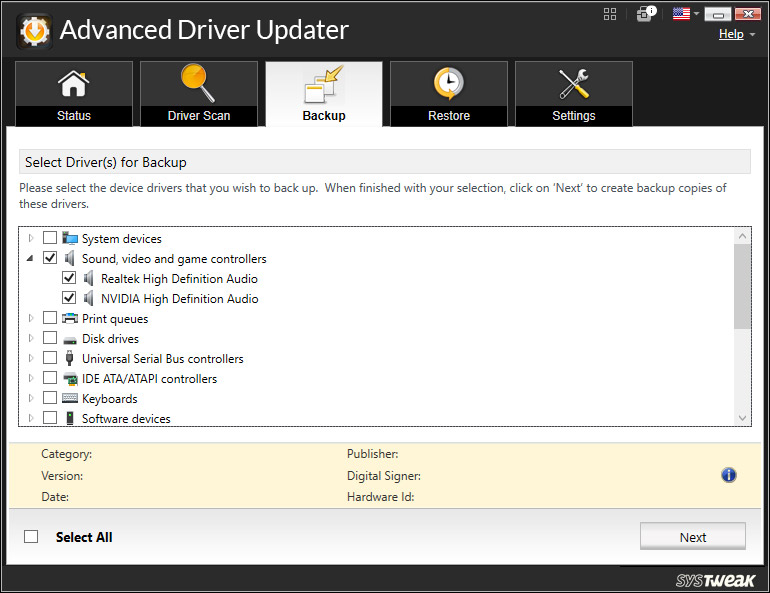The width and height of the screenshot is (770, 593).
Task: Click the IDE ATA/ATAPI controllers icon
Action: [70, 378]
